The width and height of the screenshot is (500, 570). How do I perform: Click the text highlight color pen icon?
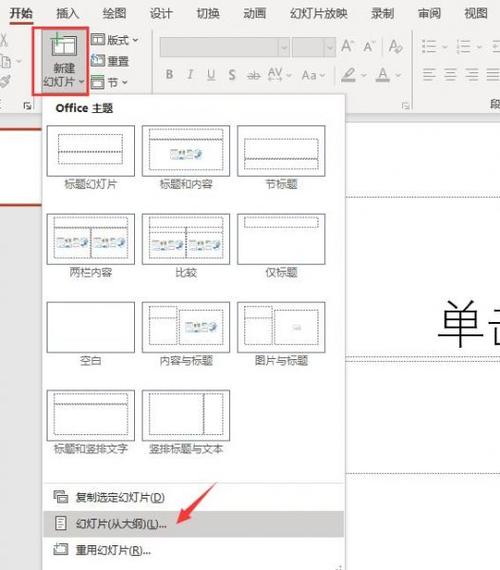(x=348, y=75)
